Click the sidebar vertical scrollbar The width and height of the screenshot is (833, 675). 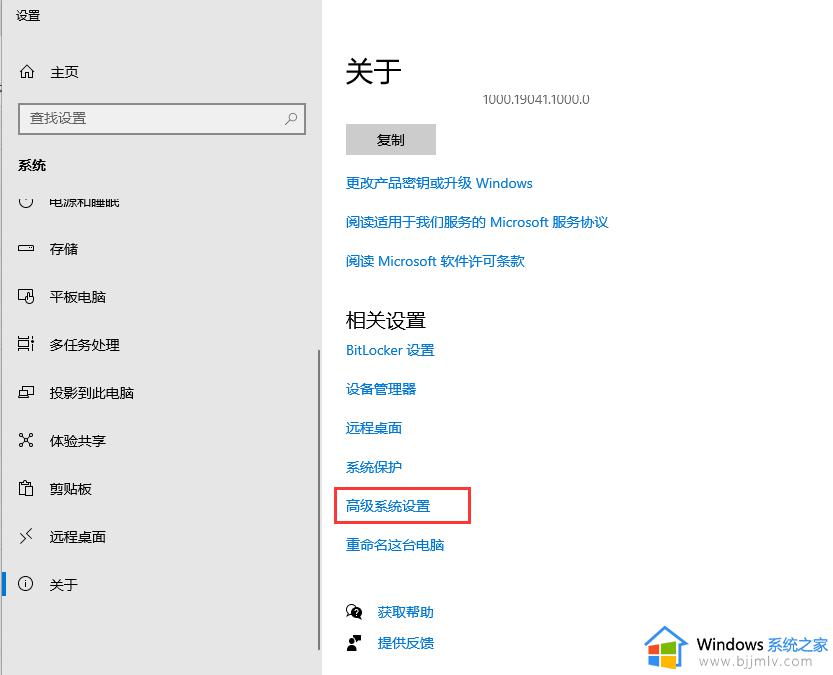[x=319, y=499]
